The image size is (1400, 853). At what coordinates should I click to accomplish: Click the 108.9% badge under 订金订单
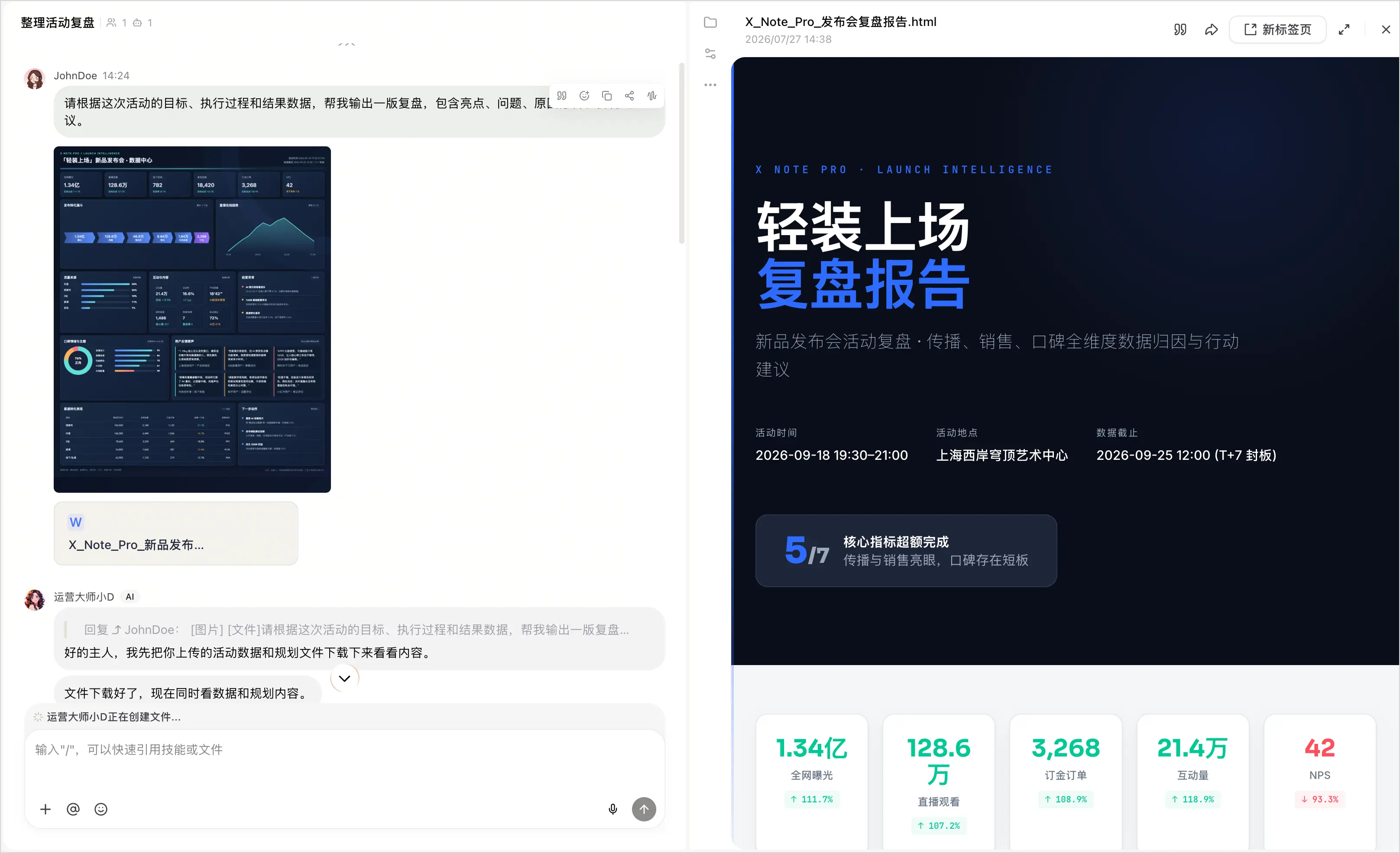(1066, 799)
